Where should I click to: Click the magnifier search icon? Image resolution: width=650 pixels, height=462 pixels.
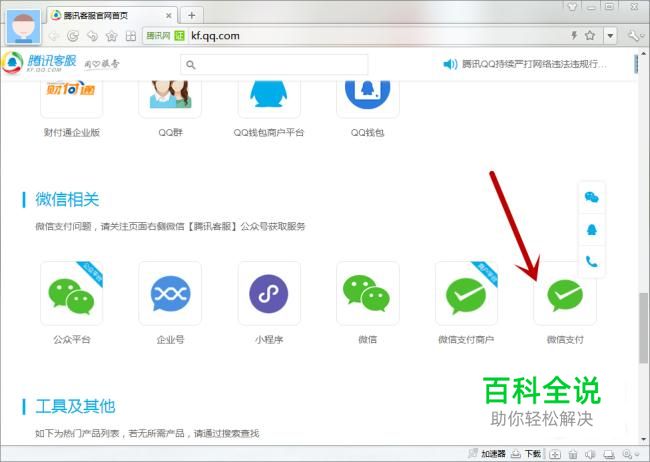(x=191, y=65)
